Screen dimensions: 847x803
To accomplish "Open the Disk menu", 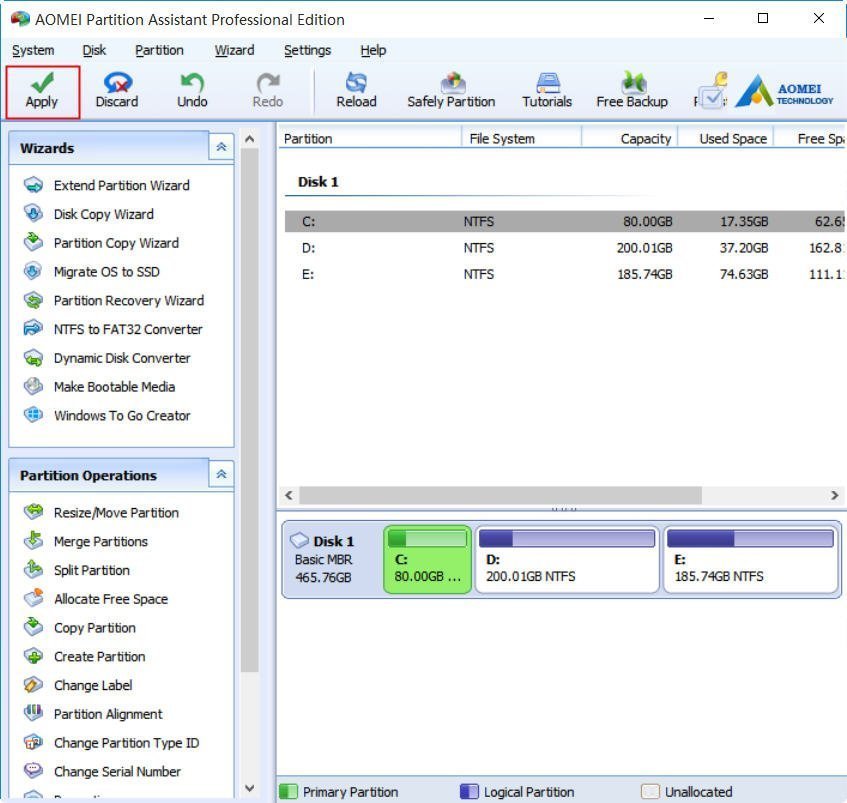I will pos(94,50).
